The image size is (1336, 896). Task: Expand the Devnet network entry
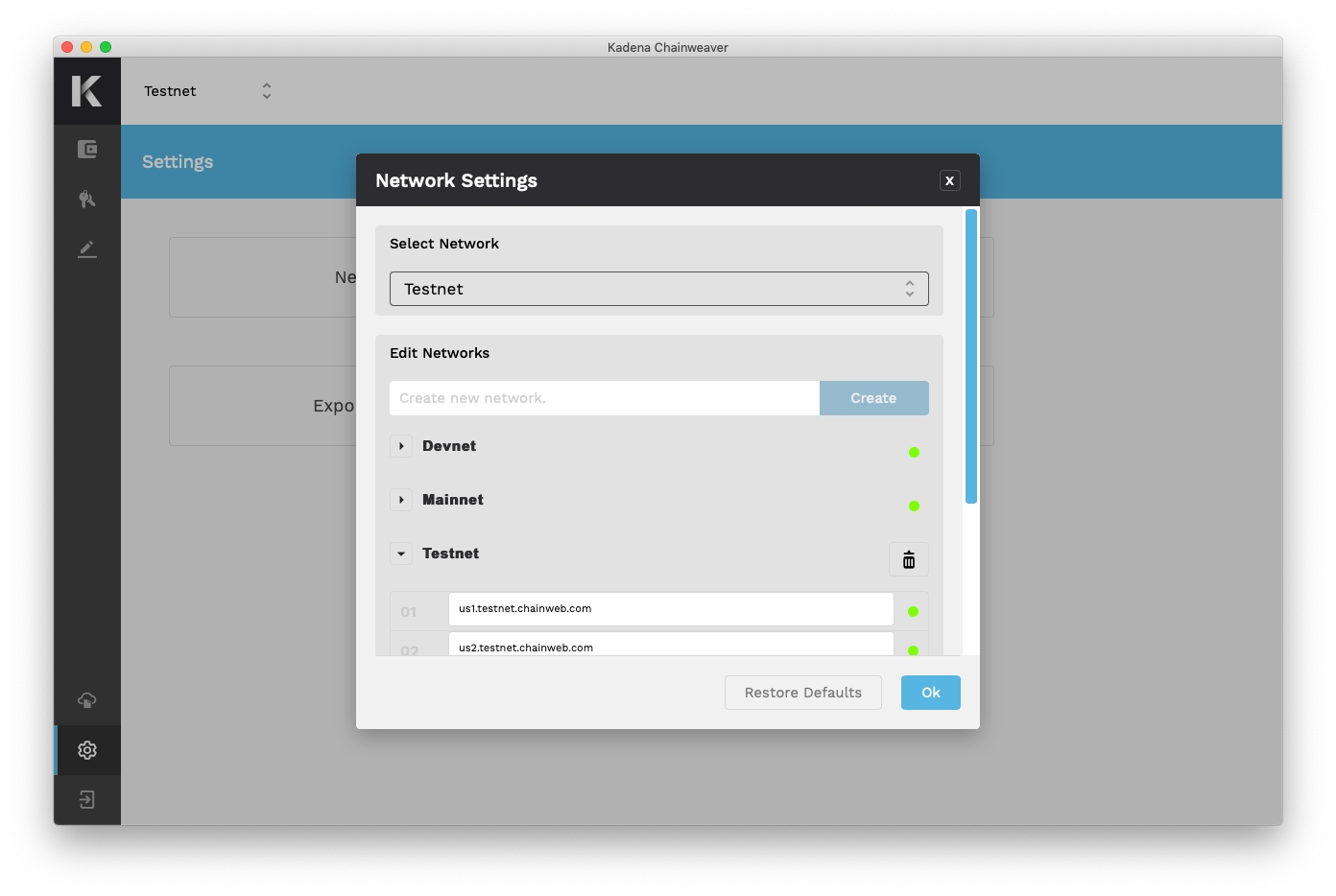point(401,446)
